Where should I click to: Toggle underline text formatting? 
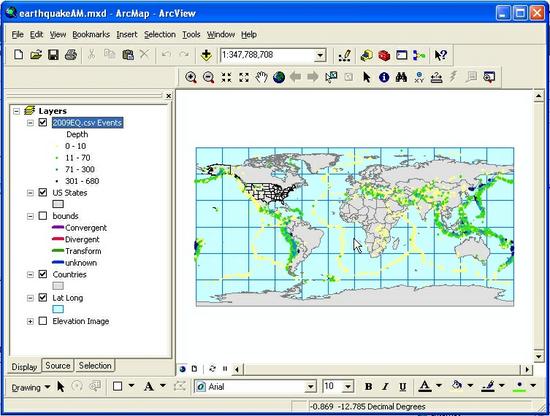(403, 387)
